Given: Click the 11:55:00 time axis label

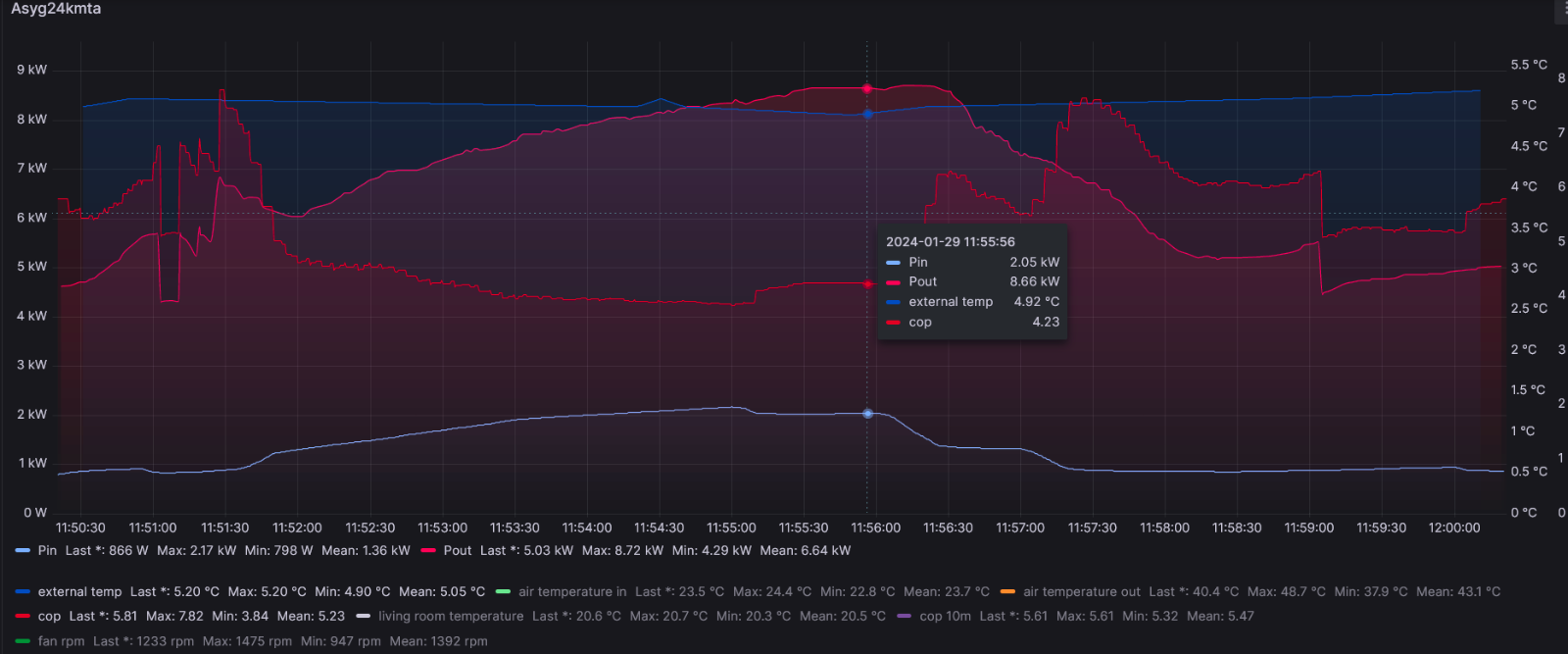Looking at the screenshot, I should click(x=731, y=528).
